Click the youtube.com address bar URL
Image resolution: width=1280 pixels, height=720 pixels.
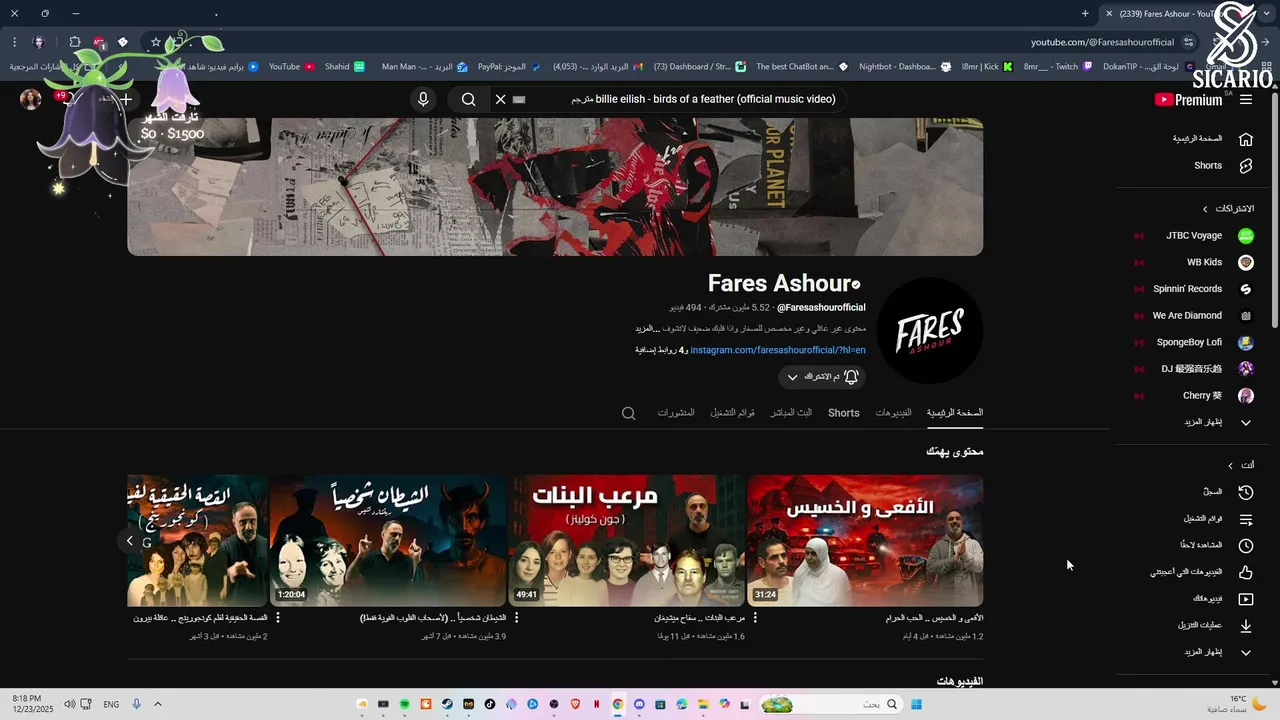tap(1102, 42)
